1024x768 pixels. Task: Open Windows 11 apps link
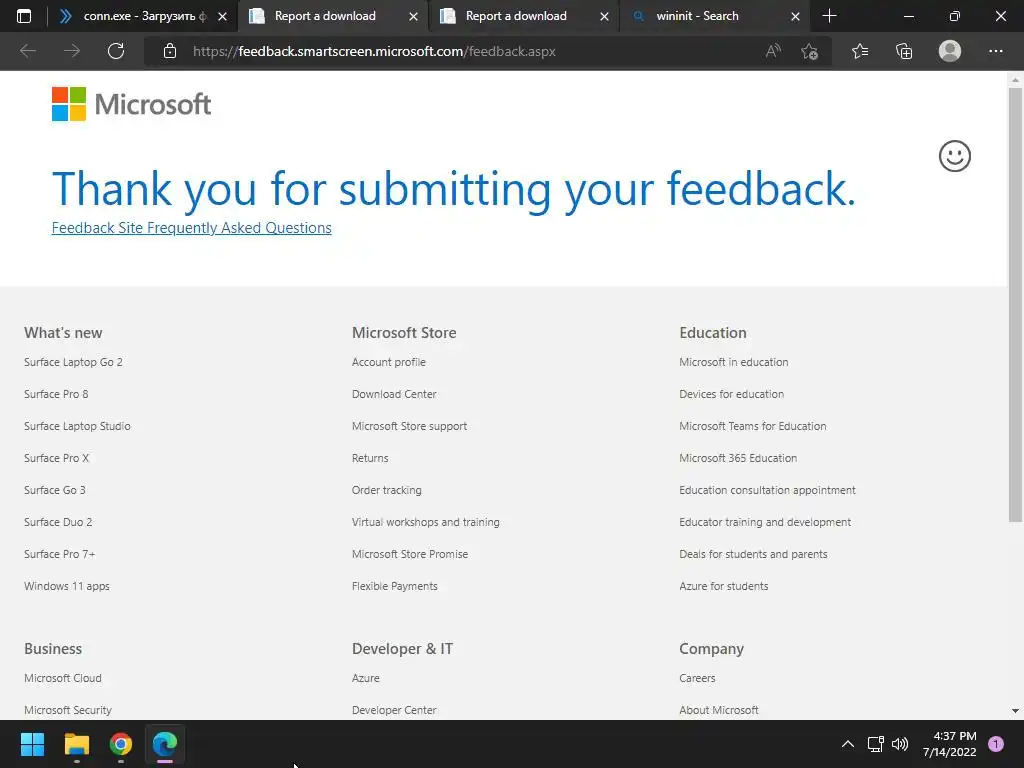tap(67, 586)
